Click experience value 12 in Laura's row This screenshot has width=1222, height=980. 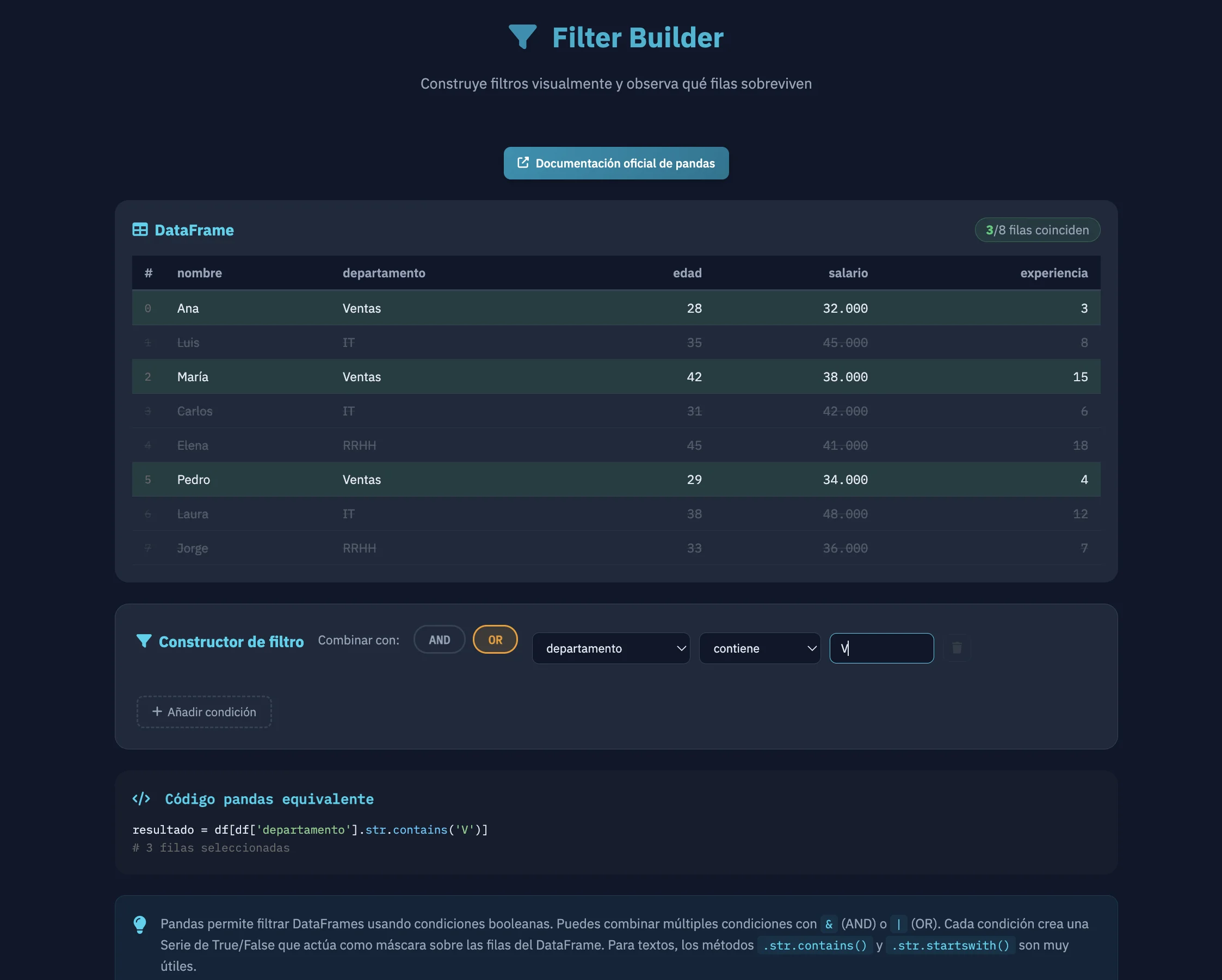click(1081, 514)
